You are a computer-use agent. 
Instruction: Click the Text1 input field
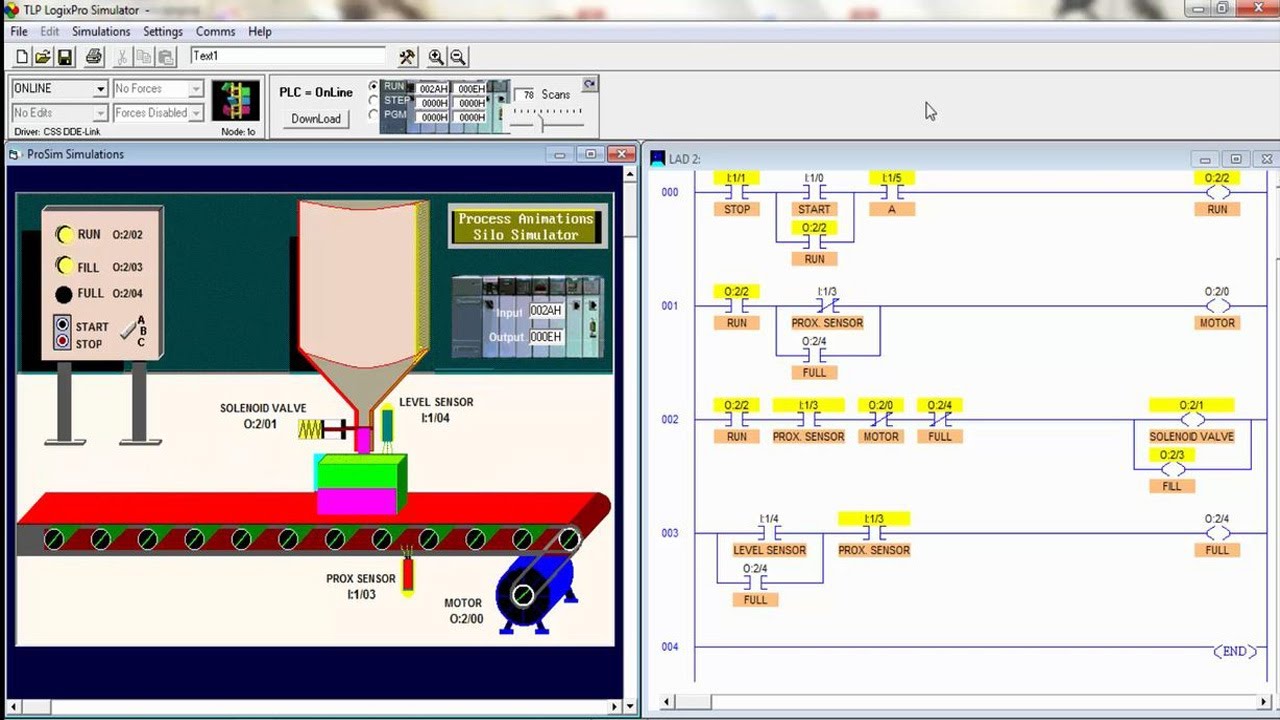(x=288, y=56)
